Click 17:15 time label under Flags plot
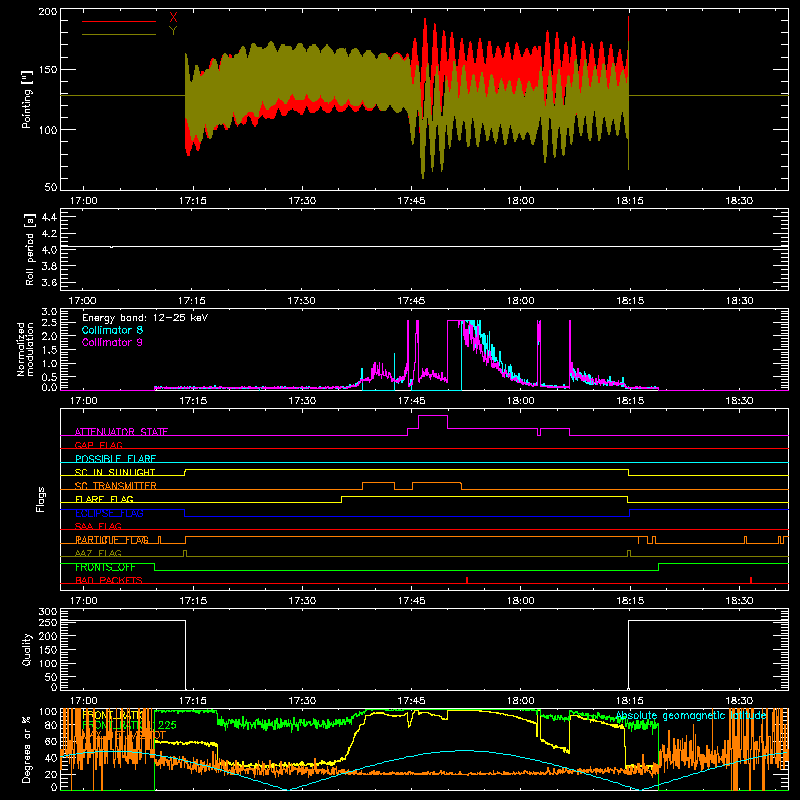The image size is (800, 800). pyautogui.click(x=193, y=601)
